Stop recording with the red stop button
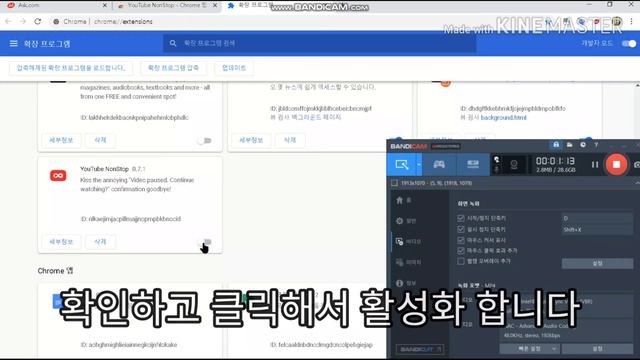Screen dimensions: 640x360 click(616, 164)
